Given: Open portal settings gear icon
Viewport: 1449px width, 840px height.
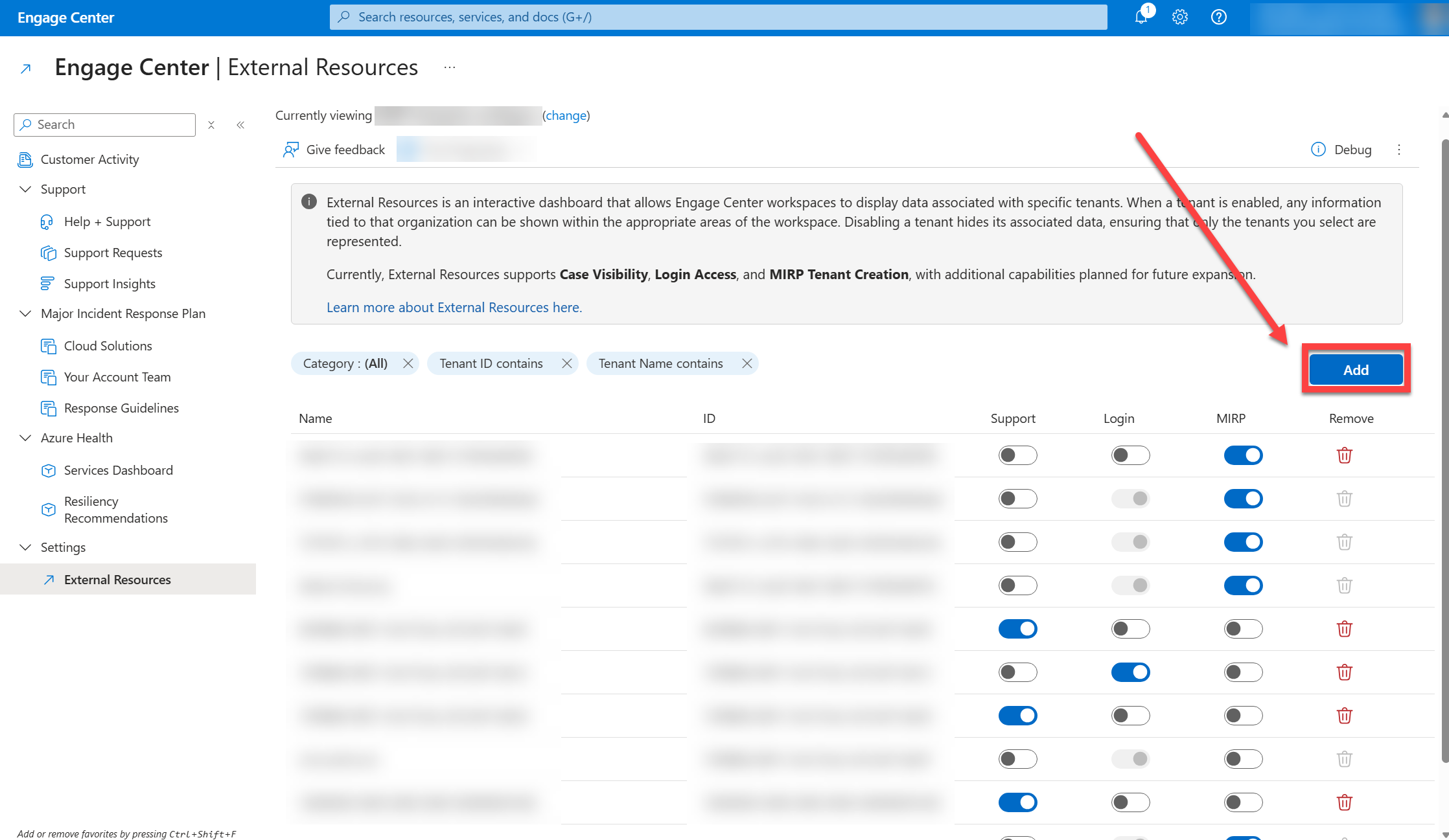Looking at the screenshot, I should click(1180, 17).
